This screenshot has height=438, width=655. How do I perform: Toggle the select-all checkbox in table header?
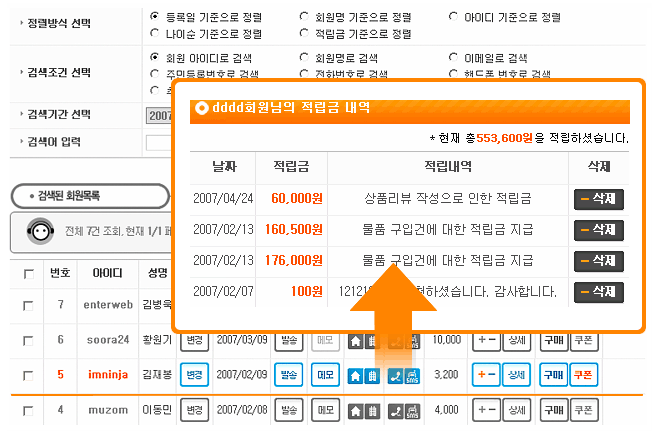point(29,273)
